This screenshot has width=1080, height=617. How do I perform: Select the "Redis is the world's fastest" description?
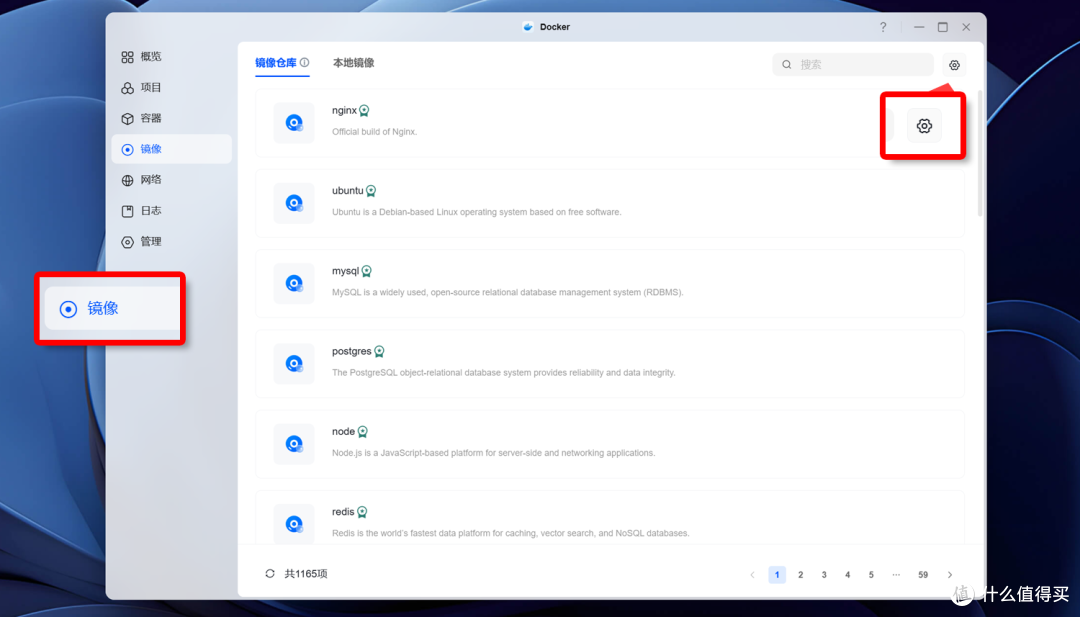point(510,533)
